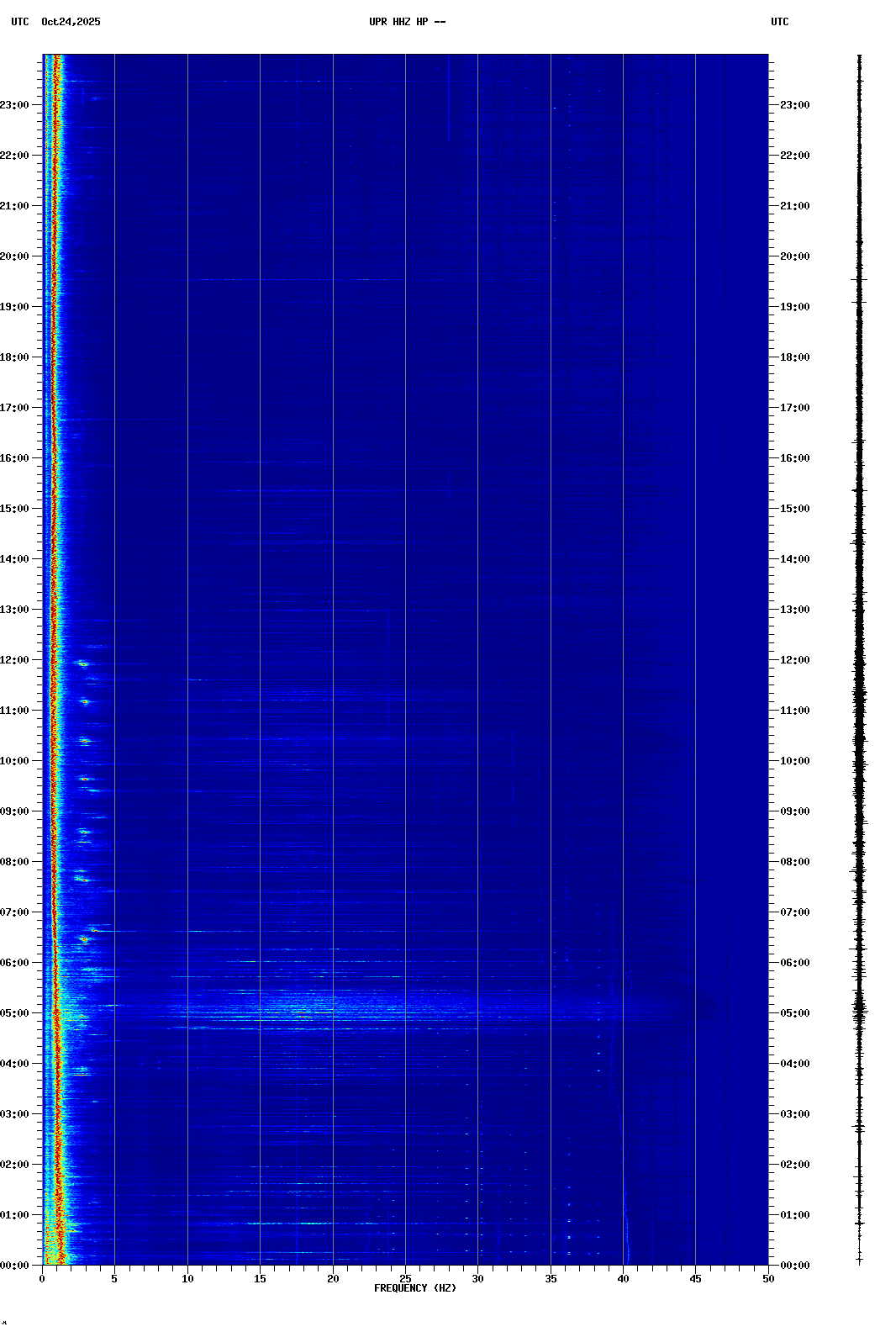Viewport: 896px width, 1332px height.
Task: Click the UTC label in top-right corner
Action: pos(779,22)
